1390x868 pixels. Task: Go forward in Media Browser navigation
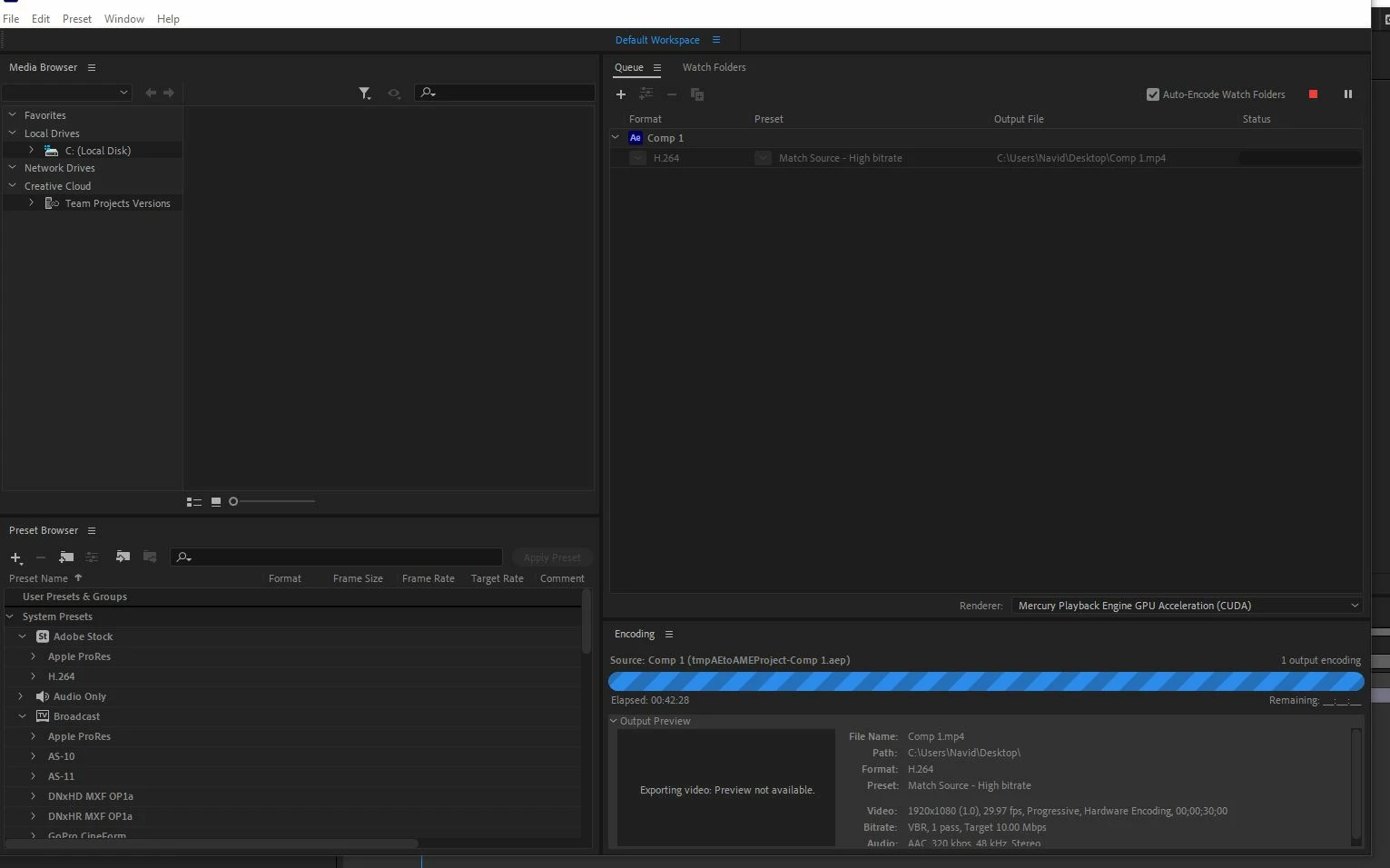(x=169, y=93)
